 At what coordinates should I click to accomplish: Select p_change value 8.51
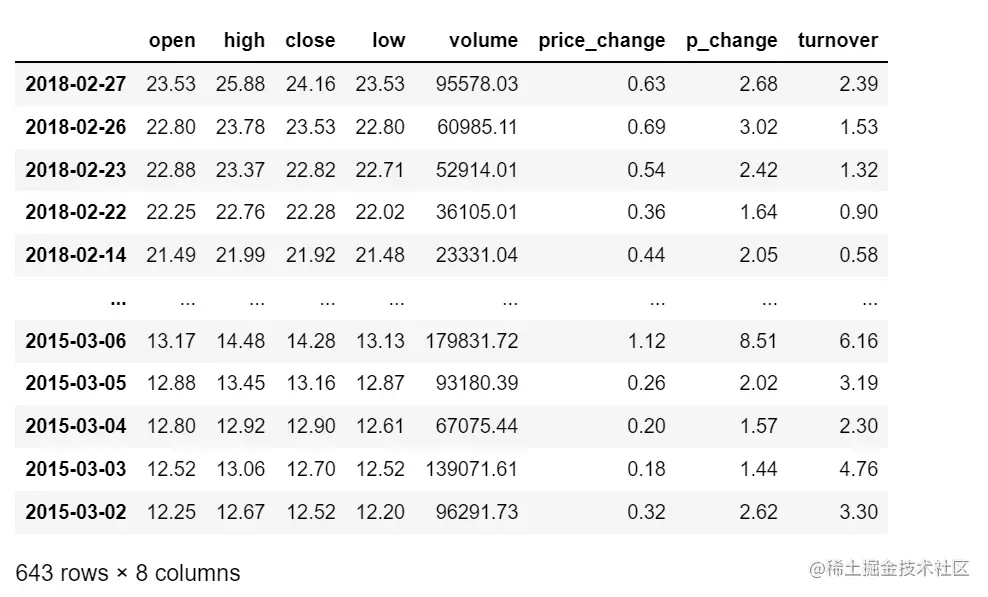pyautogui.click(x=758, y=340)
